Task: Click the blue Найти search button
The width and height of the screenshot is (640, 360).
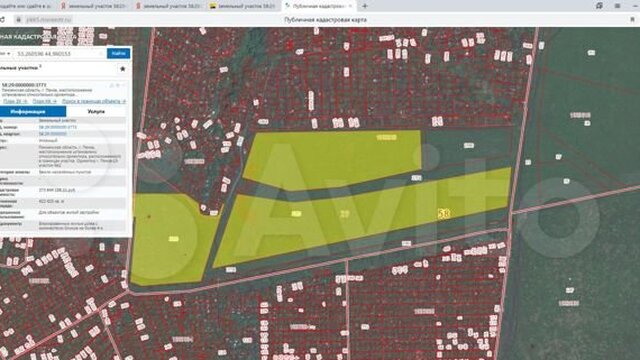Action: click(x=118, y=53)
